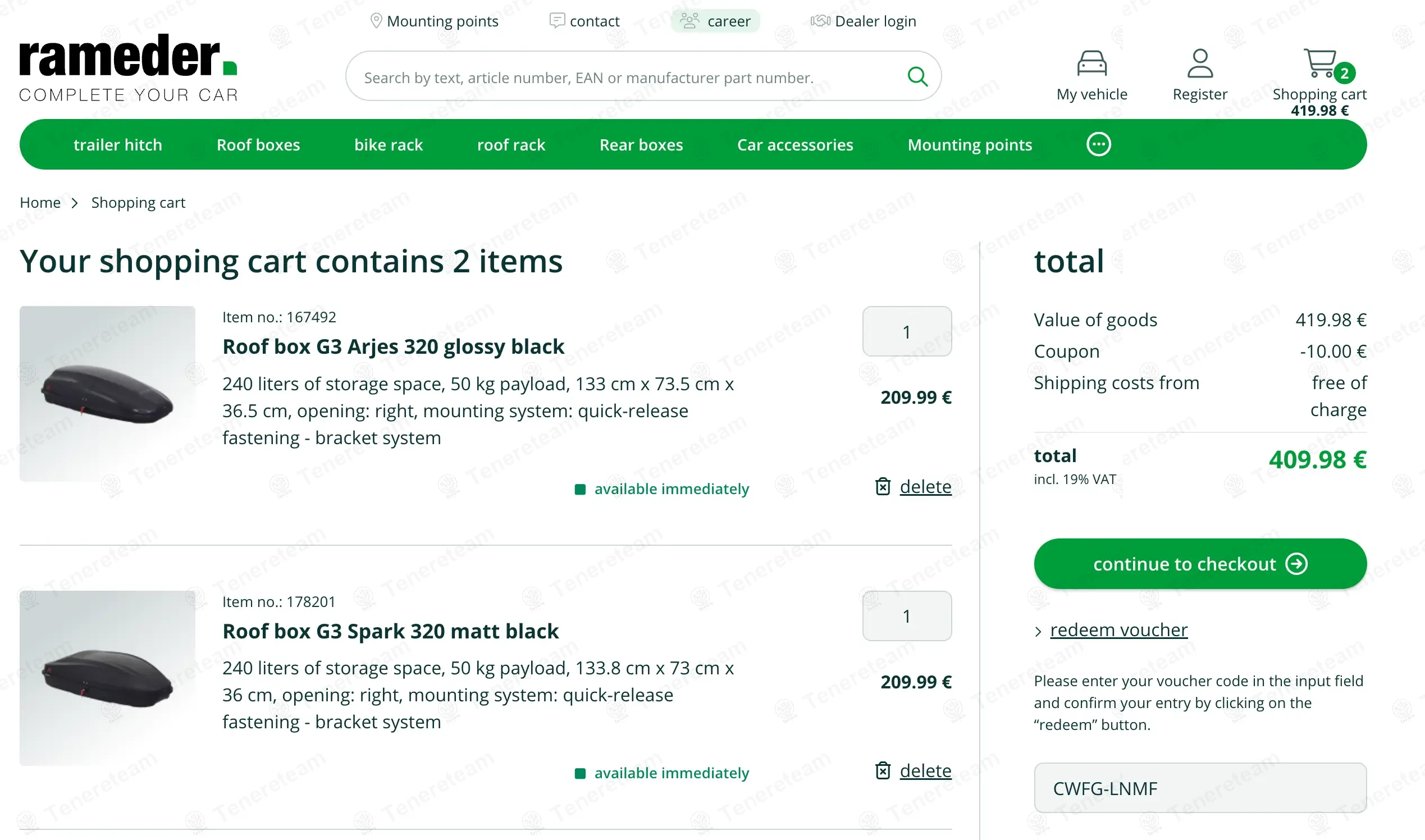Open bike rack menu

388,144
